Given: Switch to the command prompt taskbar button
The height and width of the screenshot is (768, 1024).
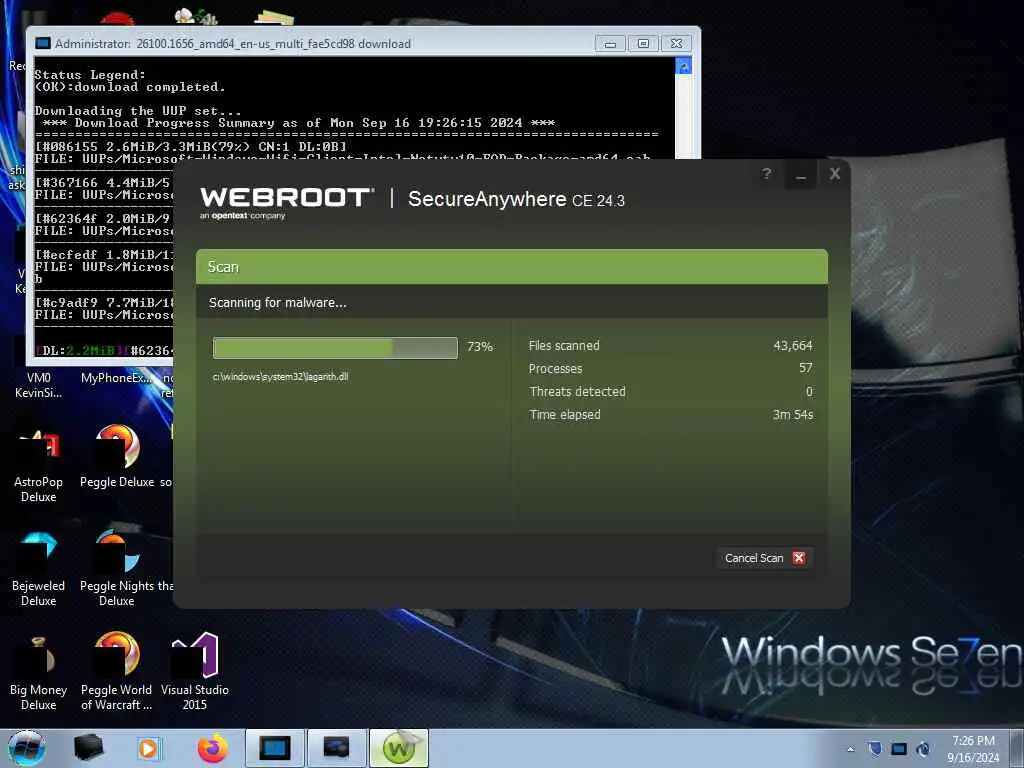Looking at the screenshot, I should [x=274, y=748].
